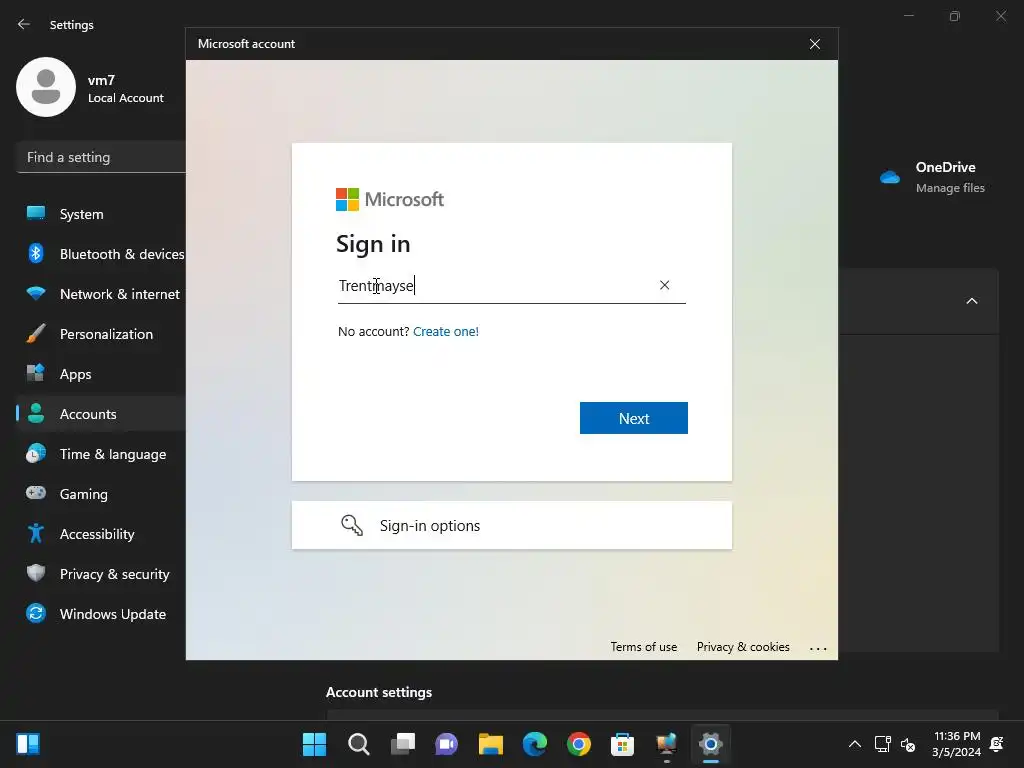Screen dimensions: 1024x768
Task: Open Privacy & security settings
Action: pyautogui.click(x=101, y=574)
